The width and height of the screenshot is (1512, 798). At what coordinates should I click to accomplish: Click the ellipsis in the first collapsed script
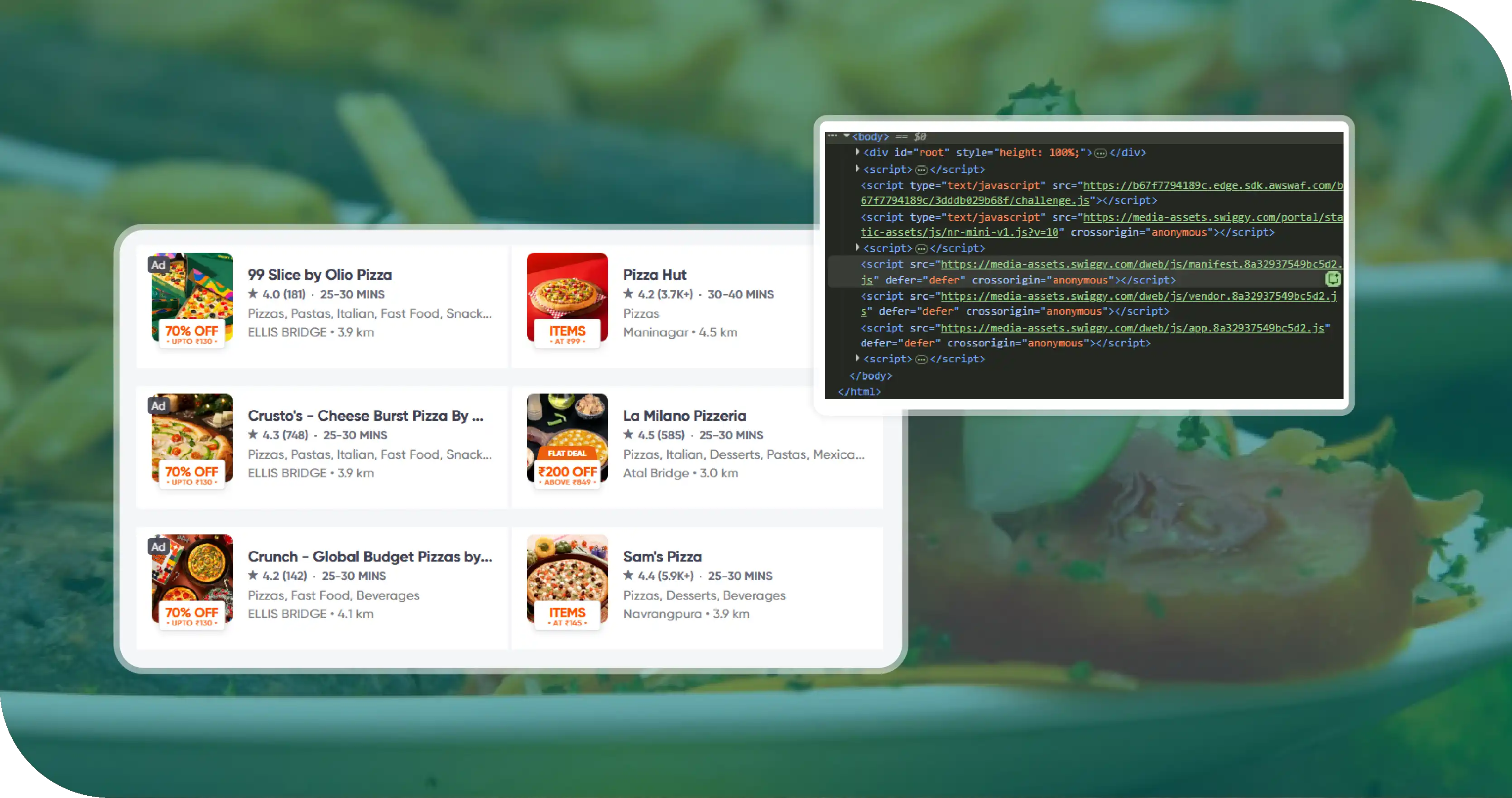coord(922,170)
